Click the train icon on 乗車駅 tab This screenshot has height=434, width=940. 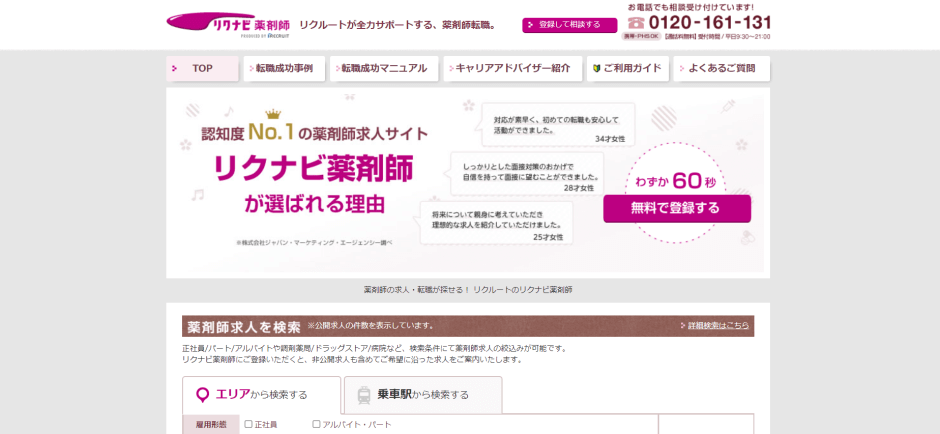(364, 395)
